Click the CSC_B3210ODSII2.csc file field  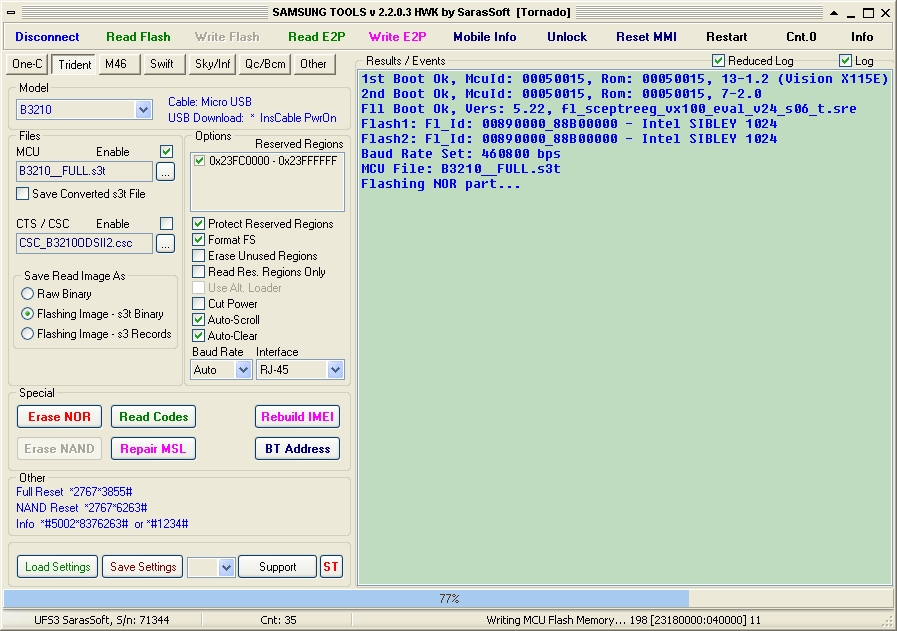pos(84,243)
